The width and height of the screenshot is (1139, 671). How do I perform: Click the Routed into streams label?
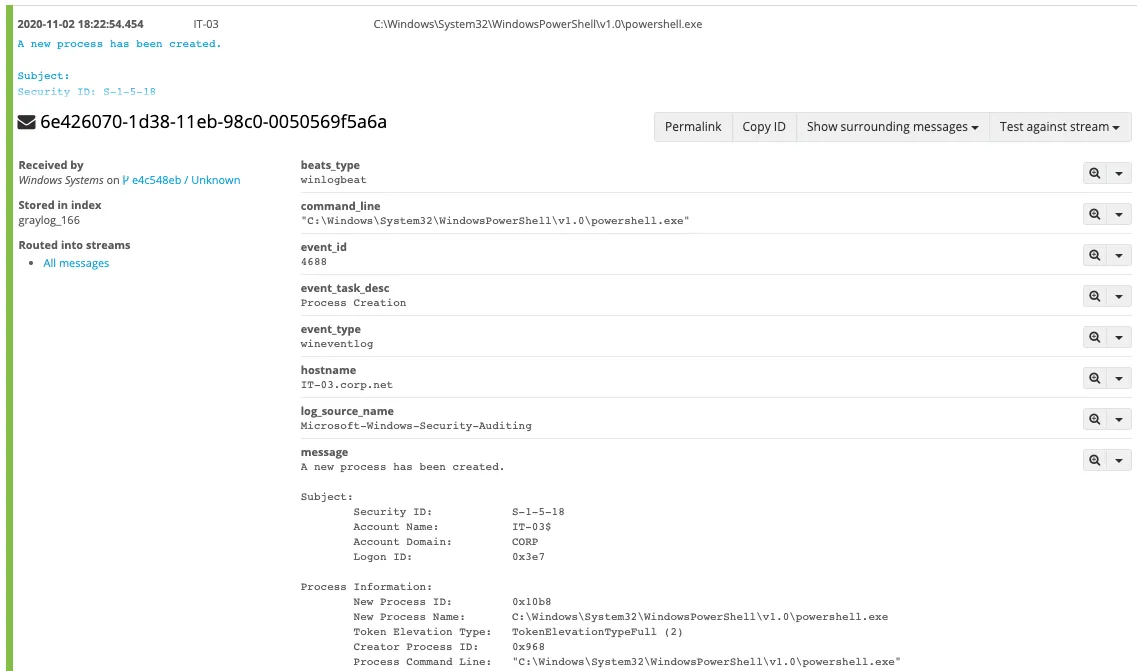point(74,245)
